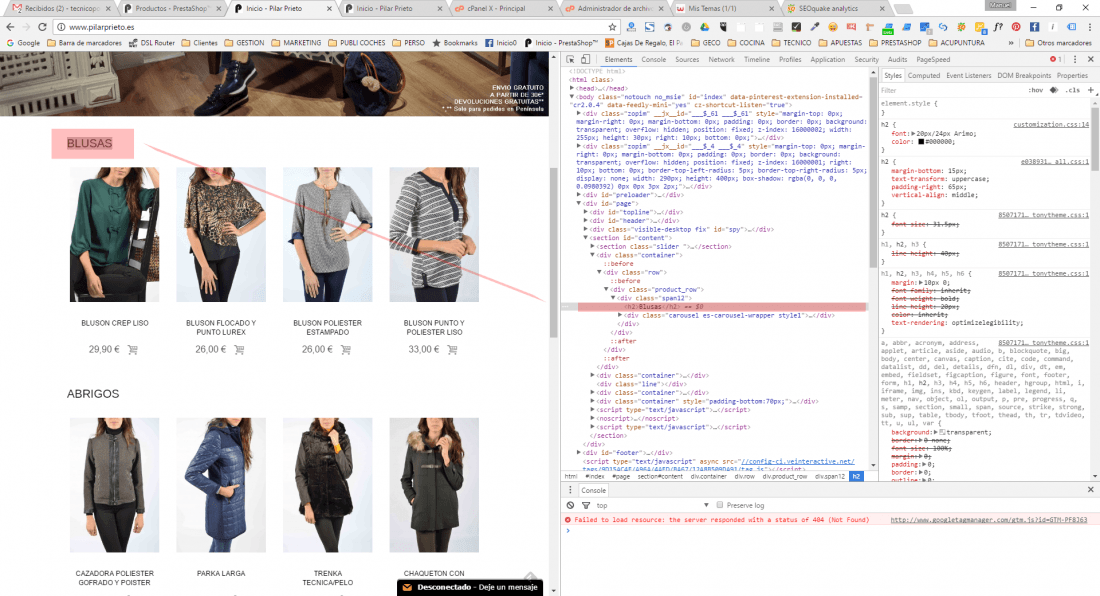Click the div.product_row breadcrumb item
The image size is (1100, 596).
pyautogui.click(x=785, y=476)
